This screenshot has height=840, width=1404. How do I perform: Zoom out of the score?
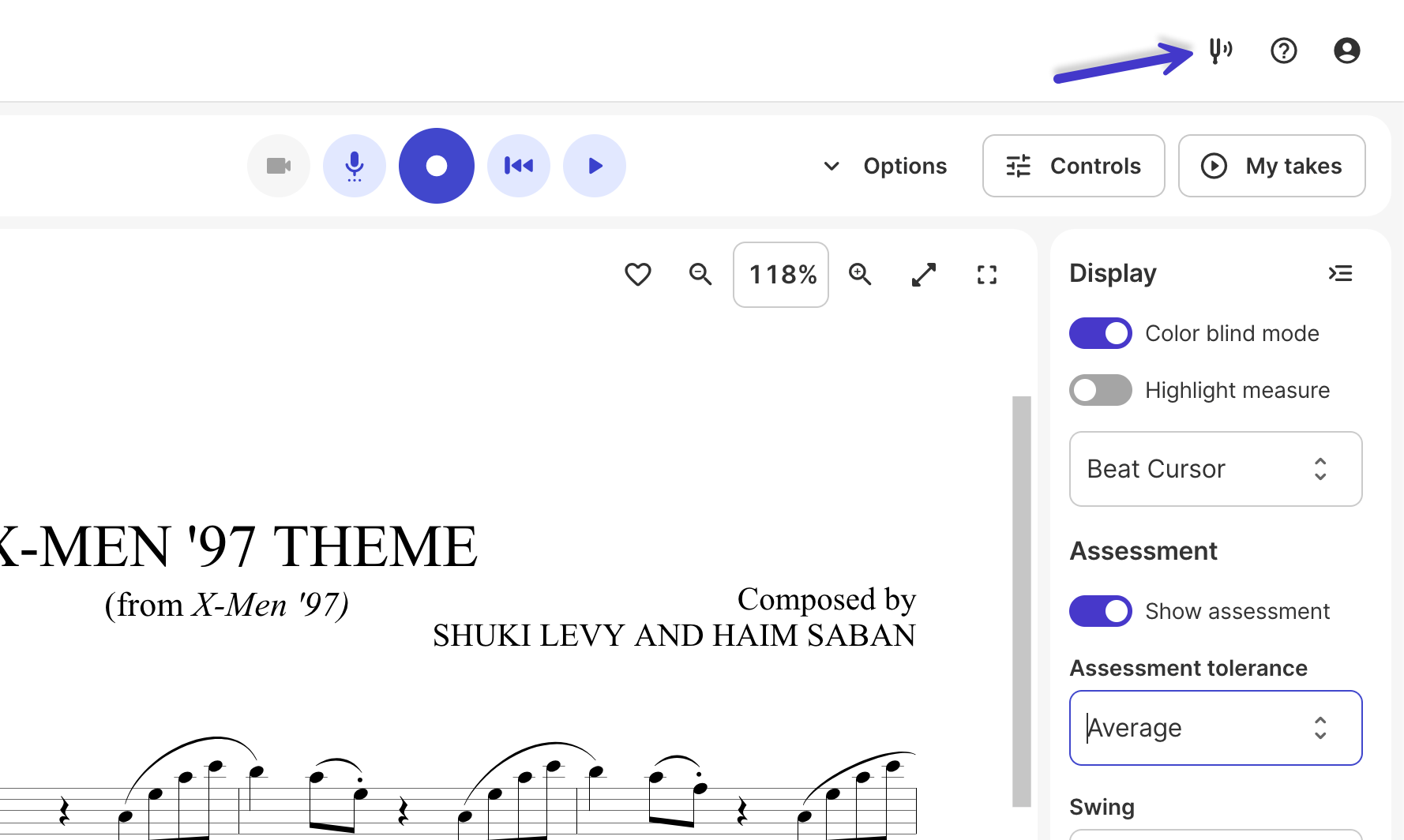click(x=700, y=275)
